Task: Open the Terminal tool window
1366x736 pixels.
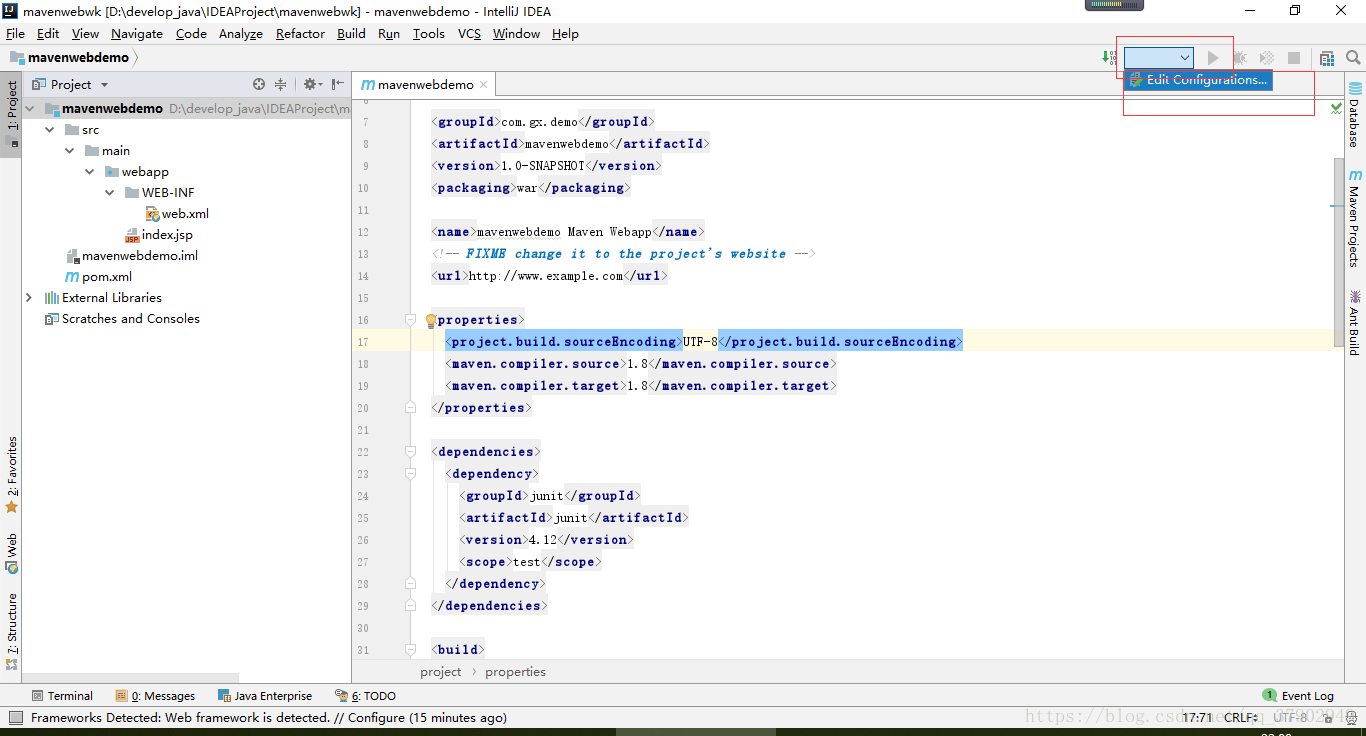Action: tap(62, 696)
